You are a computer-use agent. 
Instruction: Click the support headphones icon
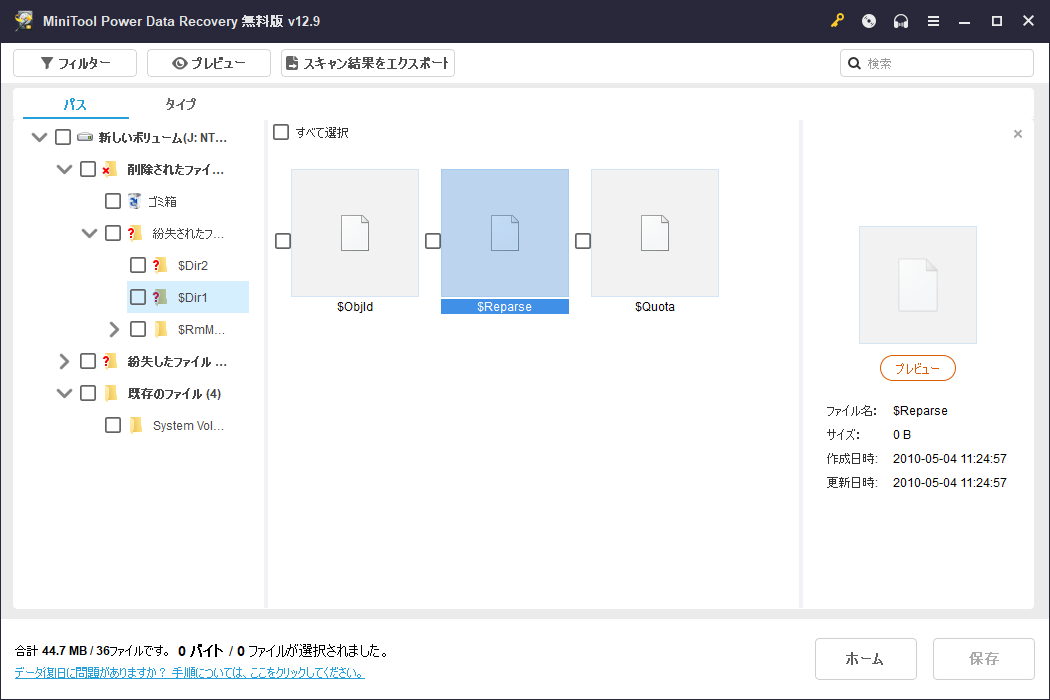pos(901,21)
